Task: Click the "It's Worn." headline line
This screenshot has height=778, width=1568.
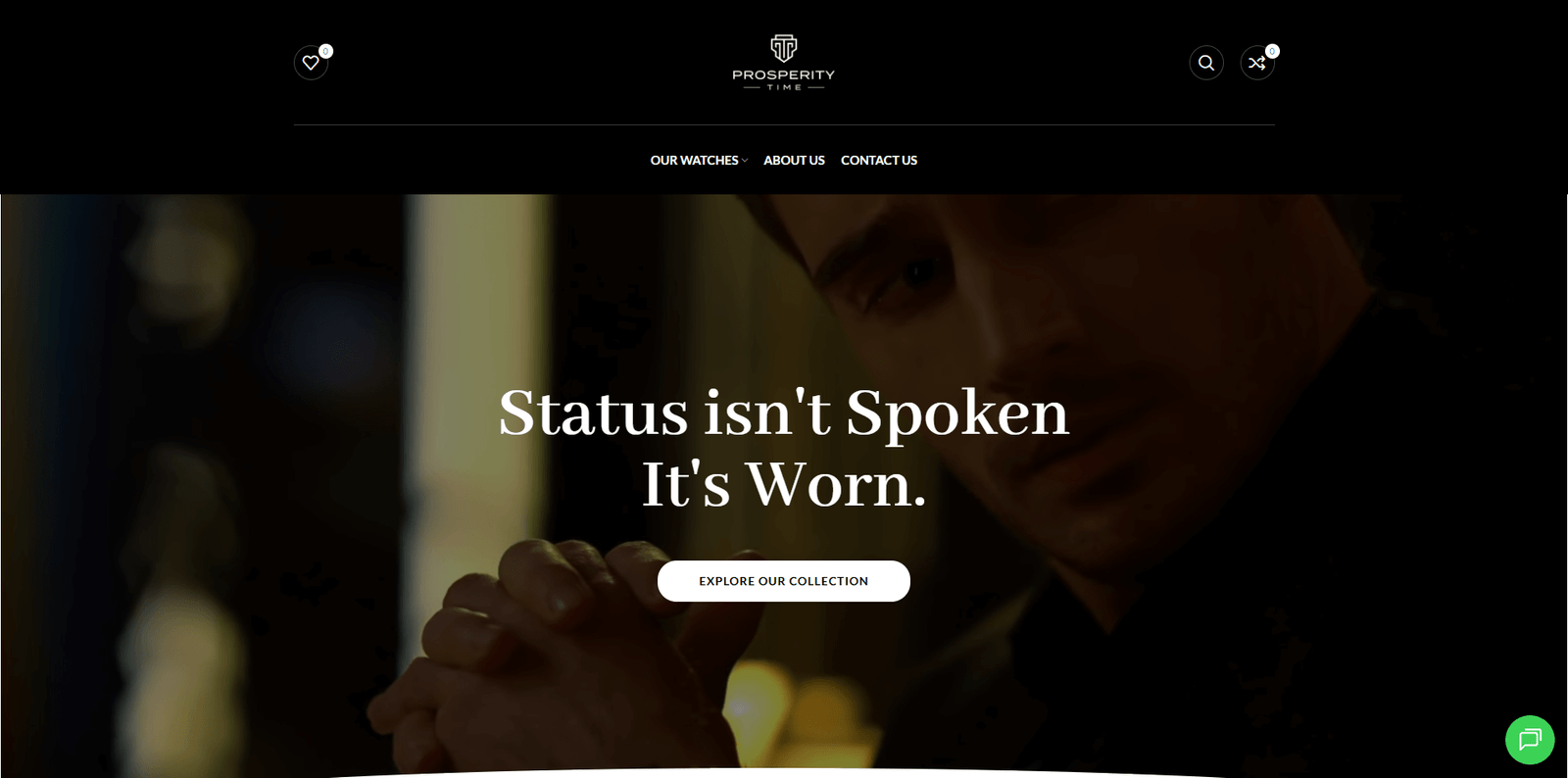Action: (784, 484)
